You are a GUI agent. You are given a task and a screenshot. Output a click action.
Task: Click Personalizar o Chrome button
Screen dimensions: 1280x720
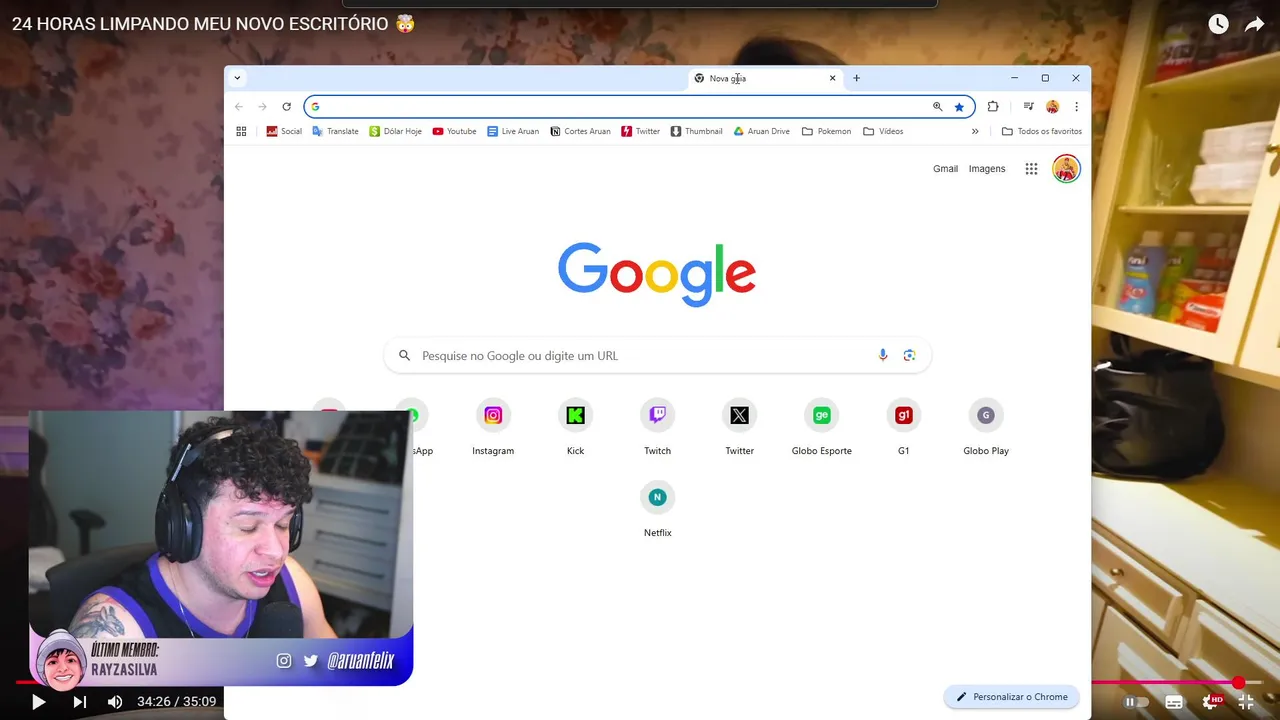1011,697
